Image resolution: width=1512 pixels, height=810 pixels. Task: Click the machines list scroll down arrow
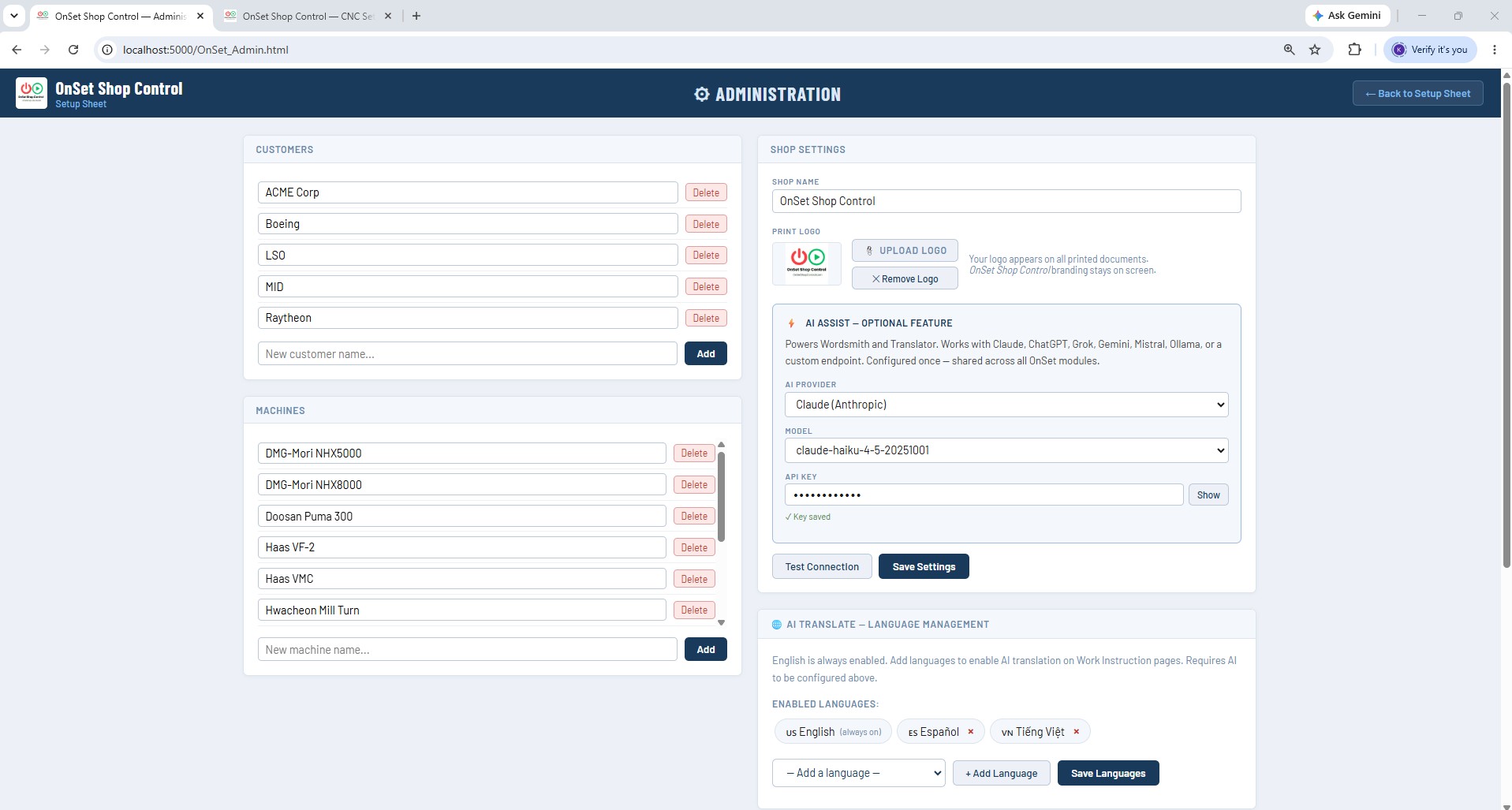[721, 623]
